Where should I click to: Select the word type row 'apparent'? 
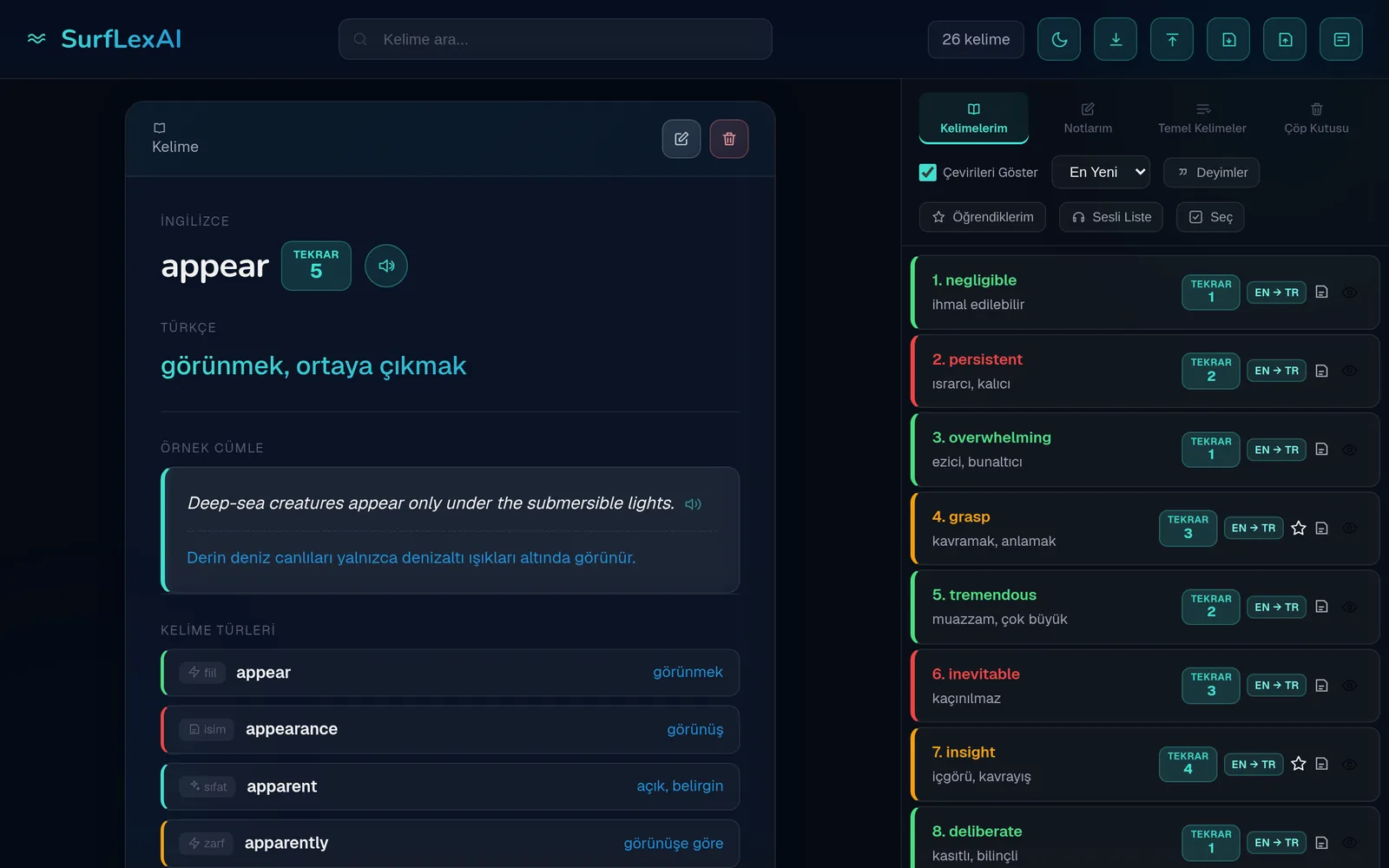[x=451, y=786]
